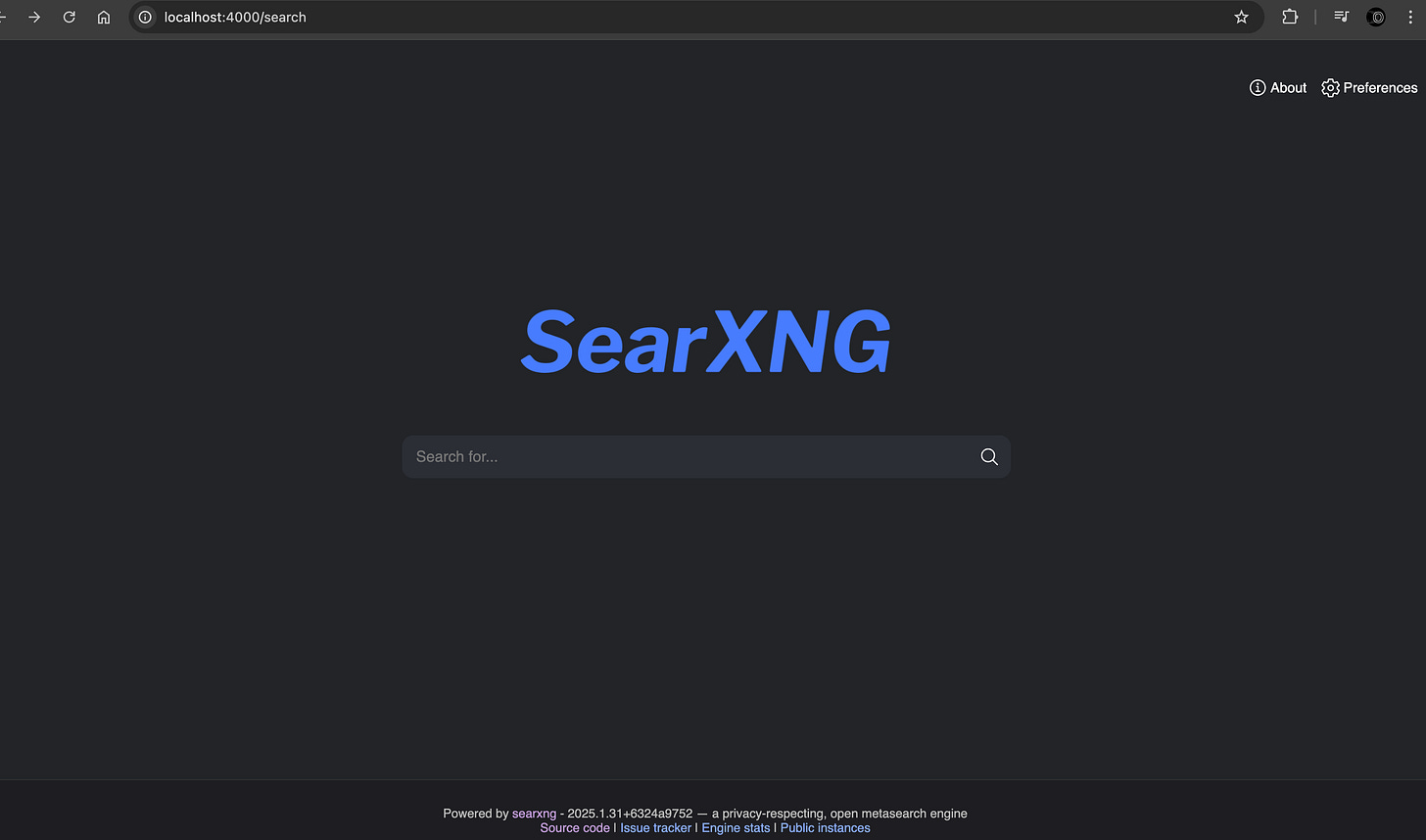Open the browser profile avatar
Screen dimensions: 1426x840
point(1376,18)
